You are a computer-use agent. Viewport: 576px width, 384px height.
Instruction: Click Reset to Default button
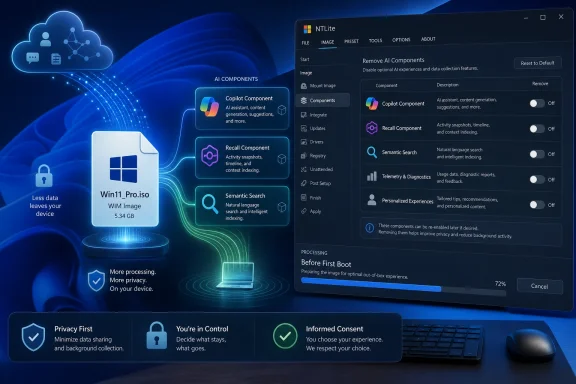click(537, 63)
